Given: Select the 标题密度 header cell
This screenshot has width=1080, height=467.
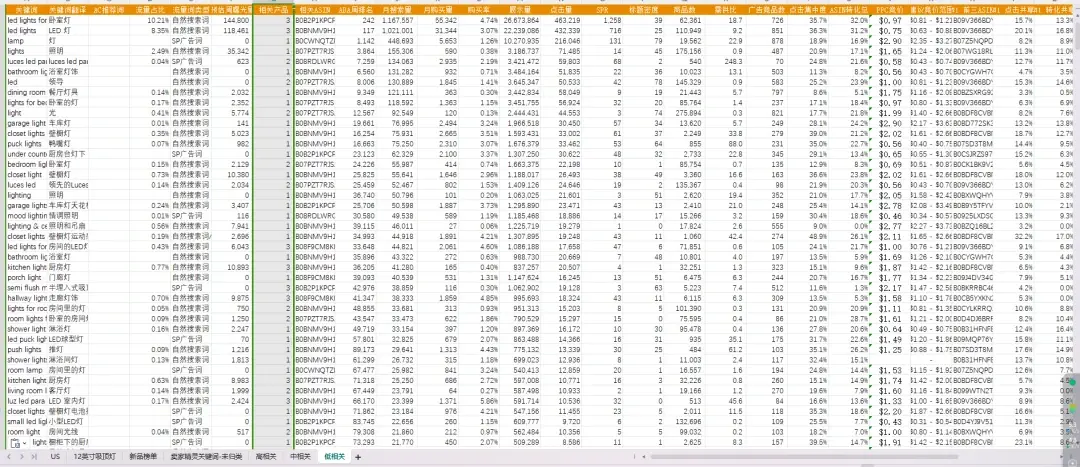Looking at the screenshot, I should [x=643, y=11].
